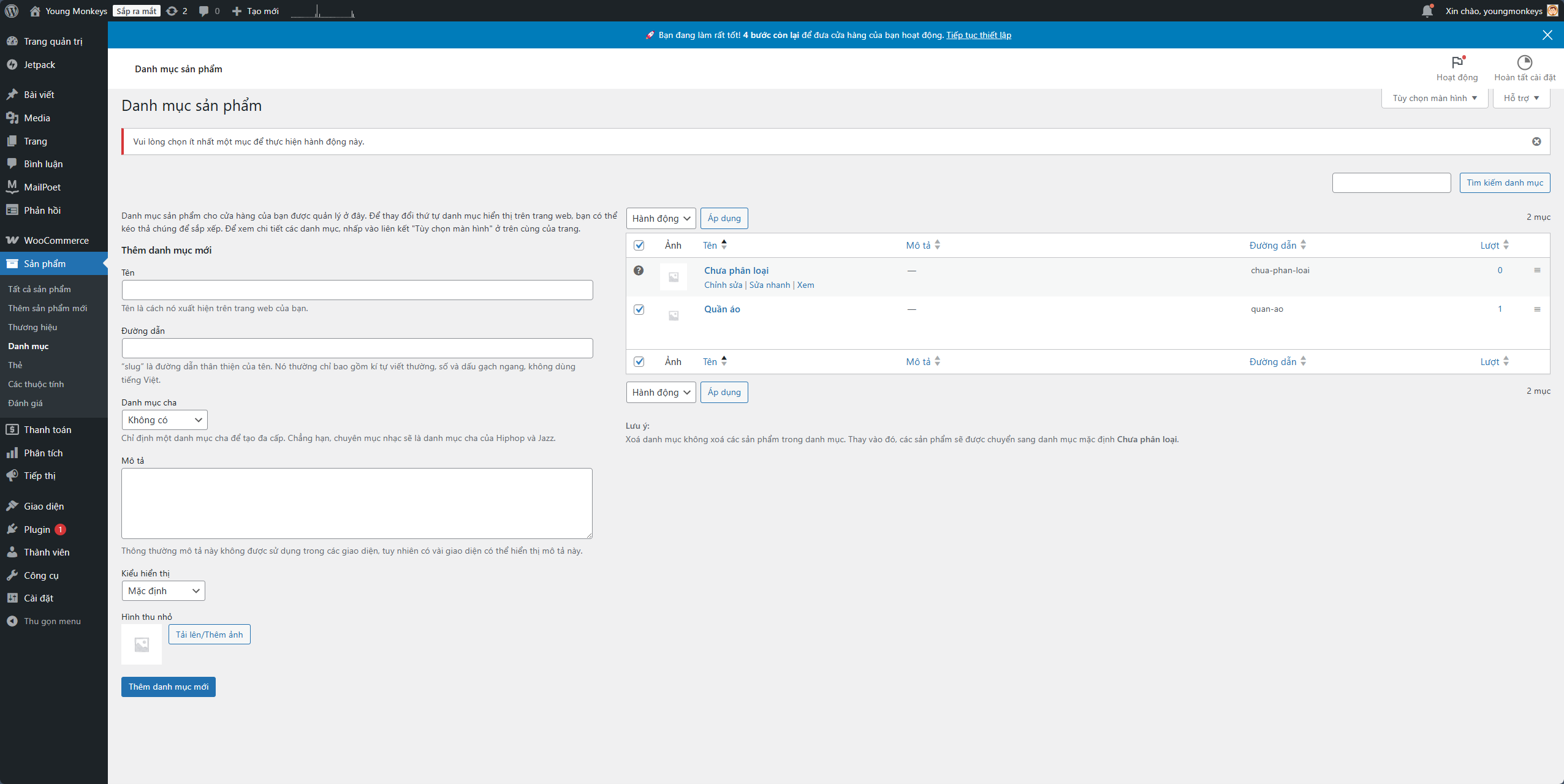Open the notifications bell icon
The width and height of the screenshot is (1564, 784).
[1427, 11]
